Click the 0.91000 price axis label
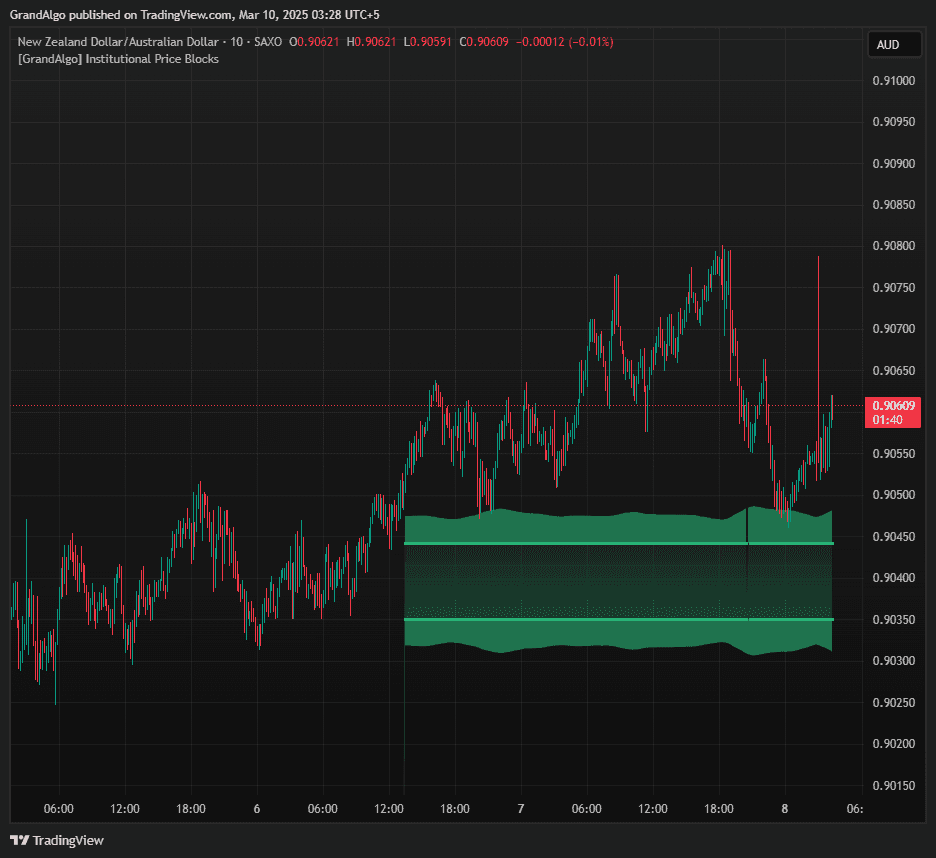This screenshot has height=858, width=936. coord(893,81)
